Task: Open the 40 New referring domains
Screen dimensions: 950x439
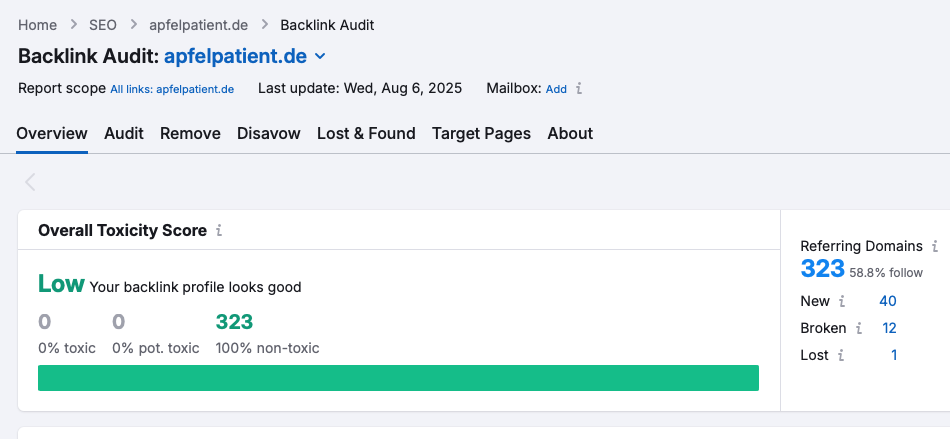Action: (888, 302)
